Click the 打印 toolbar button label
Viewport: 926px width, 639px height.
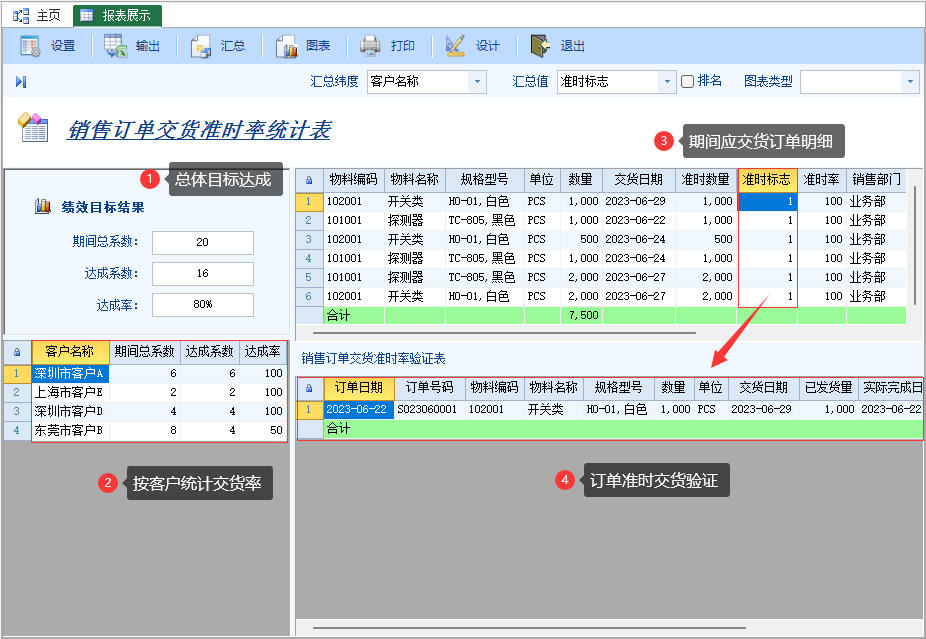(403, 46)
